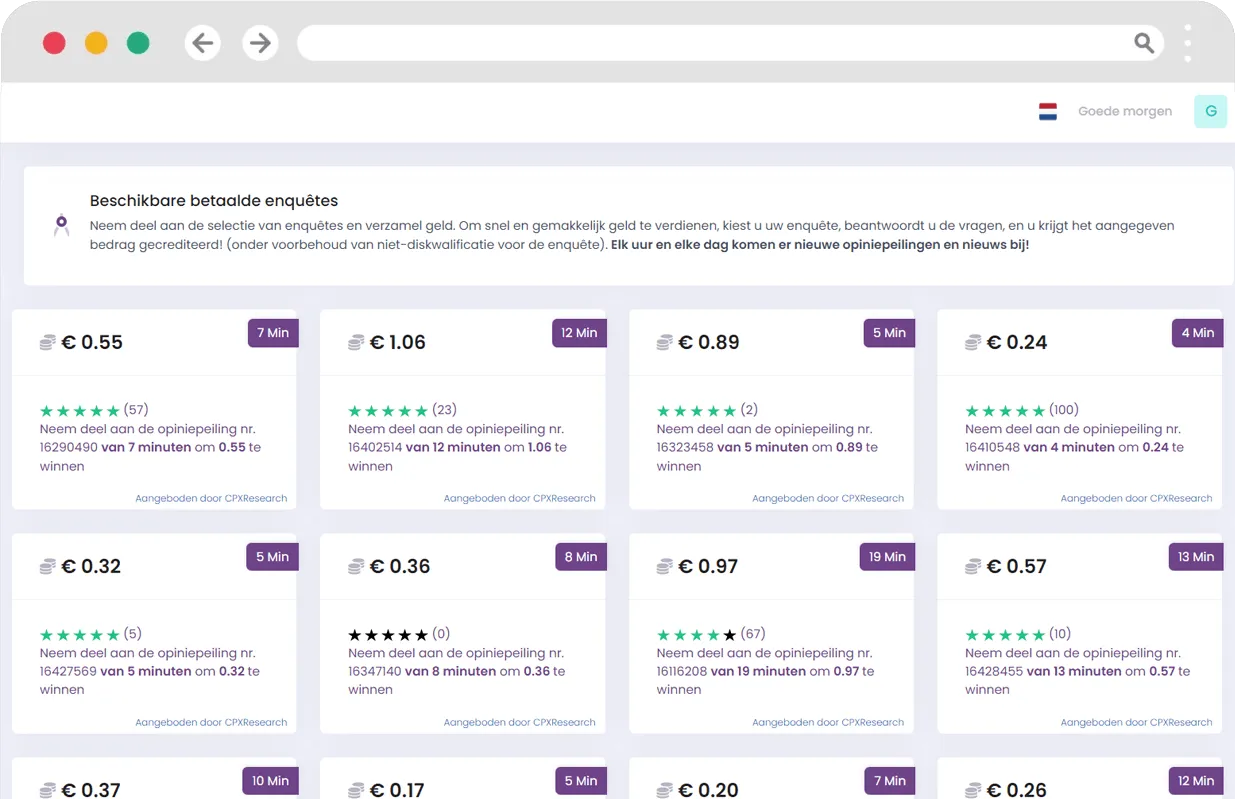The height and width of the screenshot is (799, 1235).
Task: Click the Dutch flag language icon
Action: 1048,112
